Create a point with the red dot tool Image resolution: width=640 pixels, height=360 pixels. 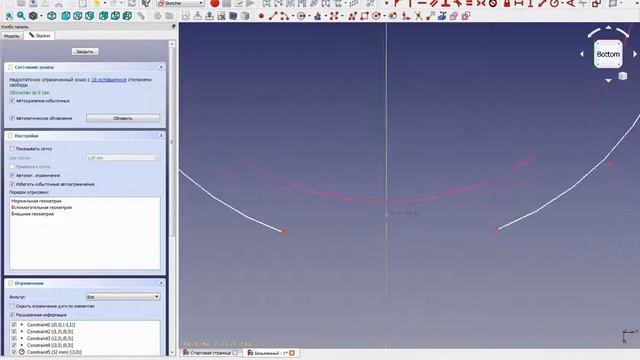pos(261,16)
